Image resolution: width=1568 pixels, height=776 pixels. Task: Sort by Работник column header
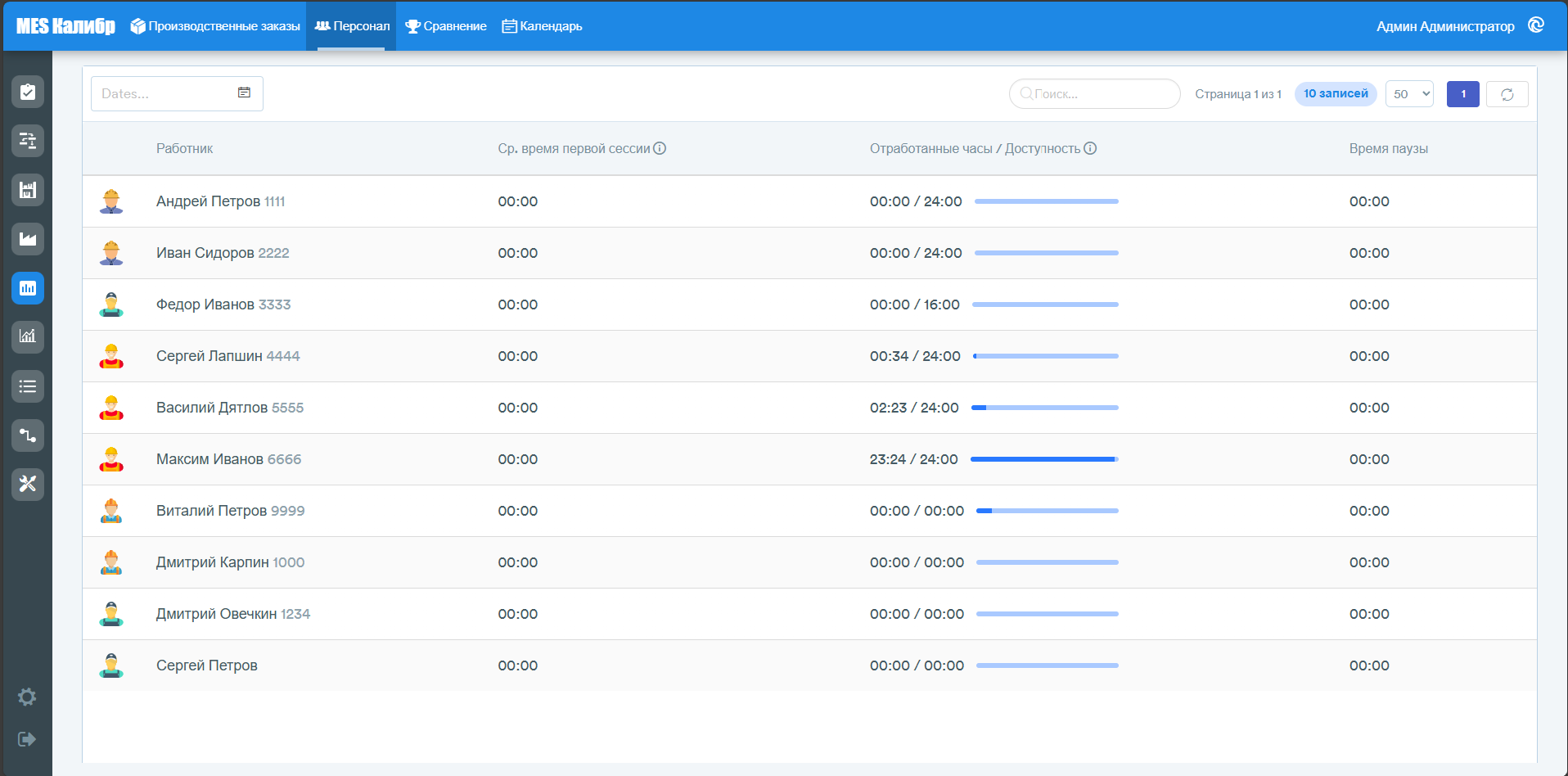pyautogui.click(x=184, y=148)
